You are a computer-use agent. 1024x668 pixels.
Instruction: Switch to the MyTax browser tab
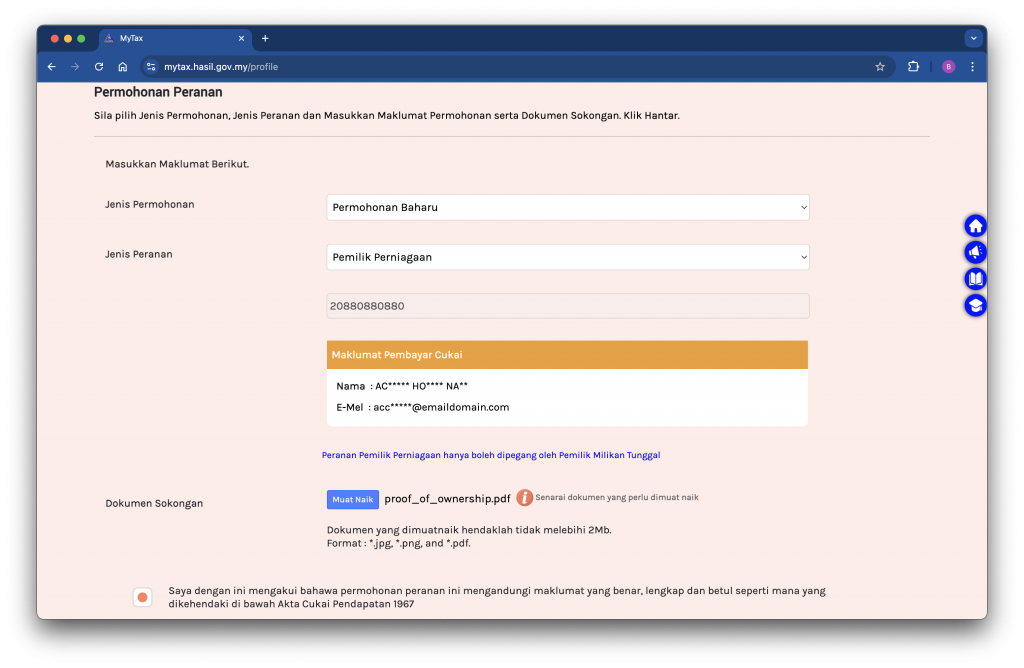(x=170, y=38)
